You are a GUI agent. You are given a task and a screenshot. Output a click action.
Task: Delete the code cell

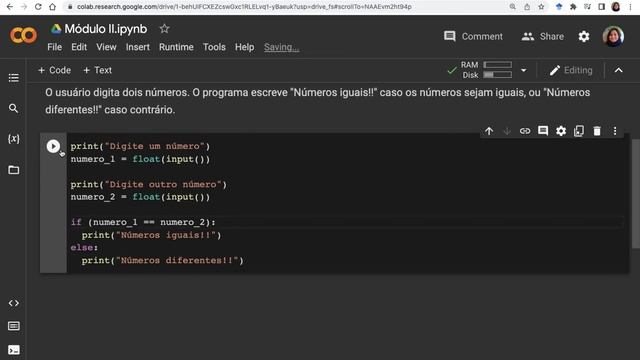(597, 131)
